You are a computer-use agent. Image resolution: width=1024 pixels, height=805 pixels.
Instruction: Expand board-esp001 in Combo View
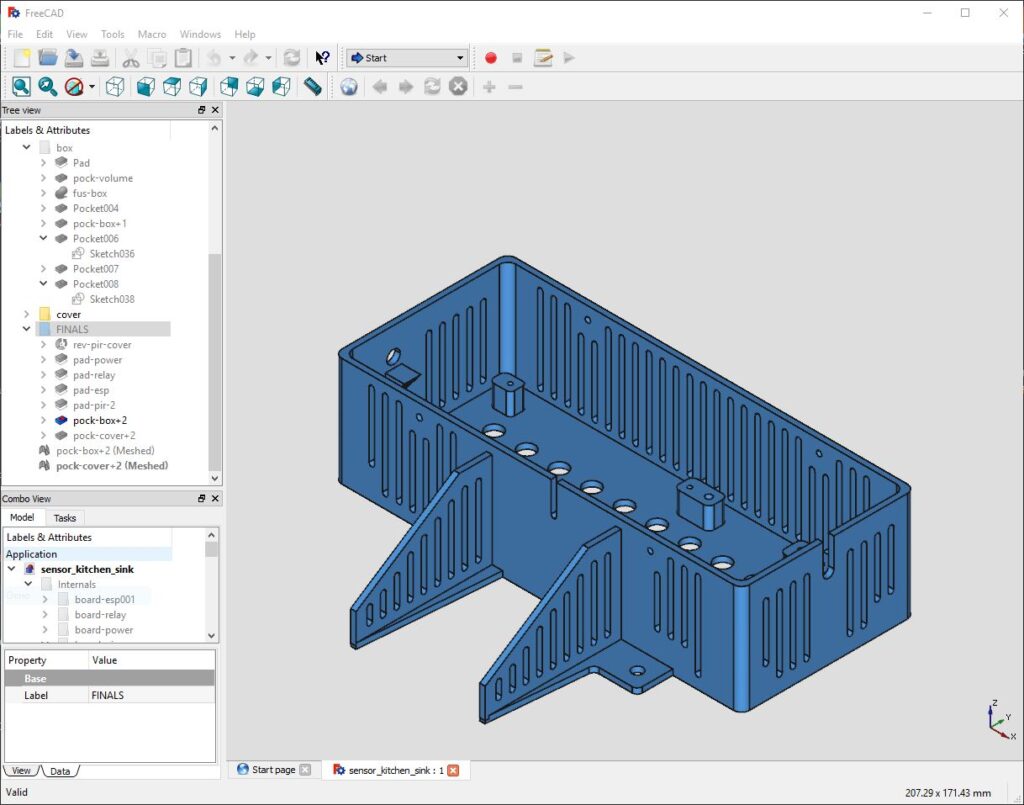(44, 599)
